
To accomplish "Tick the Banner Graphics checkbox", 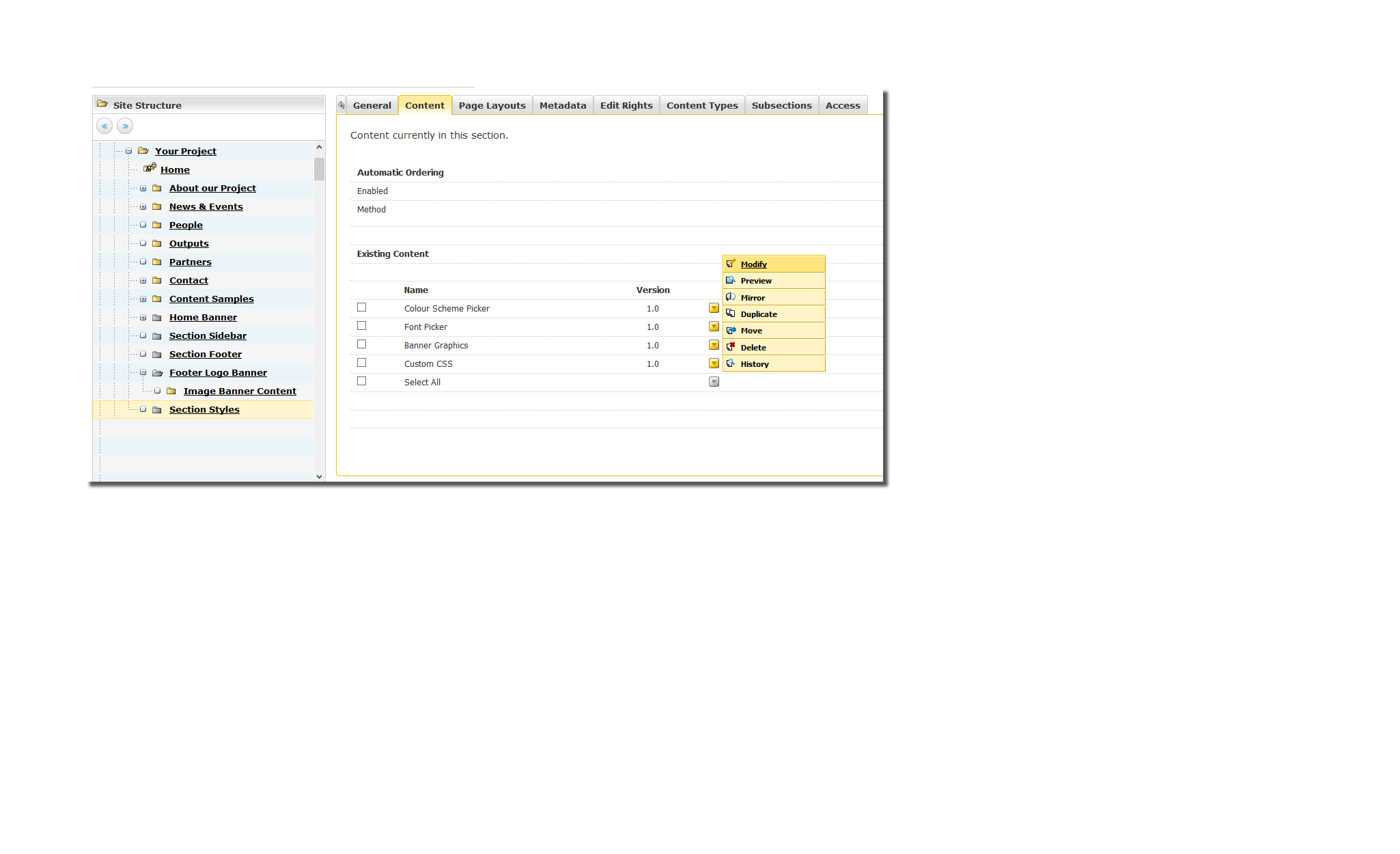I will (362, 344).
